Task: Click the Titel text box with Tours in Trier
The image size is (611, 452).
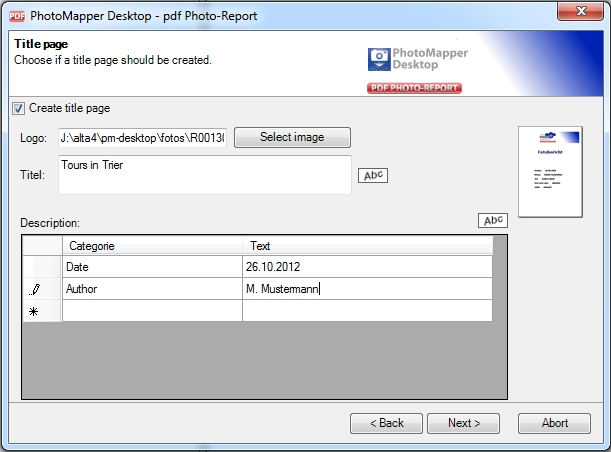Action: pos(205,175)
